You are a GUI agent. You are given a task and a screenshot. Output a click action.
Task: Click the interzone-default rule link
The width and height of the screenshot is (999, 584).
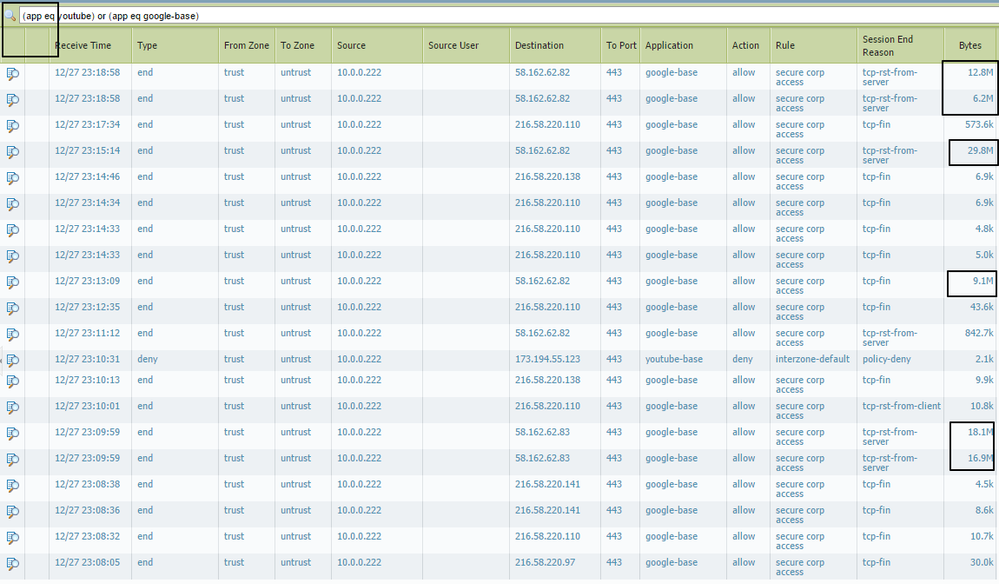pyautogui.click(x=812, y=359)
